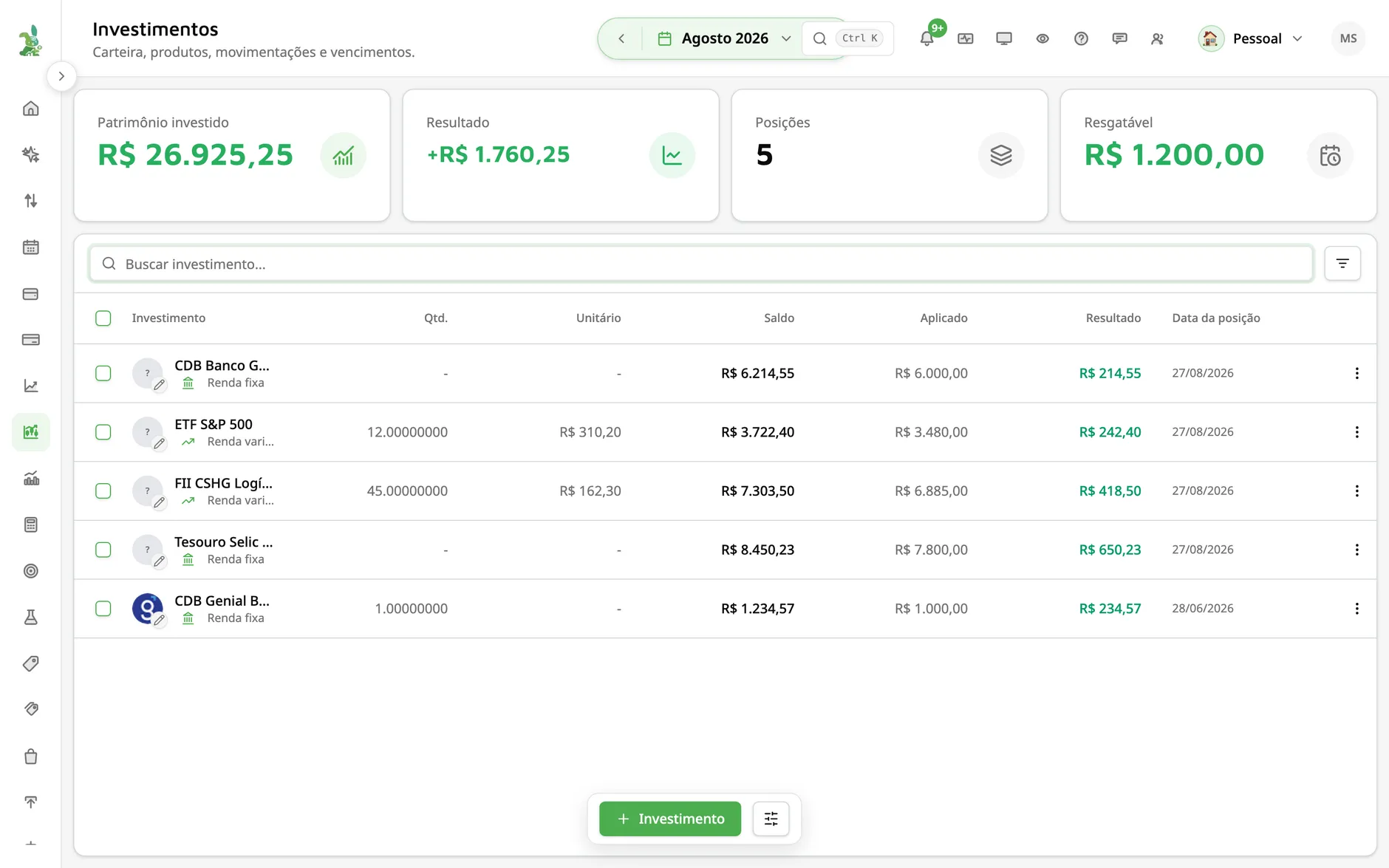Open the flask icon in the sidebar
Image resolution: width=1389 pixels, height=868 pixels.
[x=31, y=618]
